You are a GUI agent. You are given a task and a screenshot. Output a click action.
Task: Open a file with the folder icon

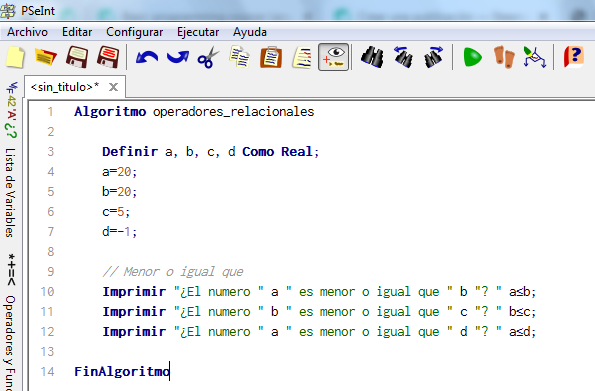(46, 57)
